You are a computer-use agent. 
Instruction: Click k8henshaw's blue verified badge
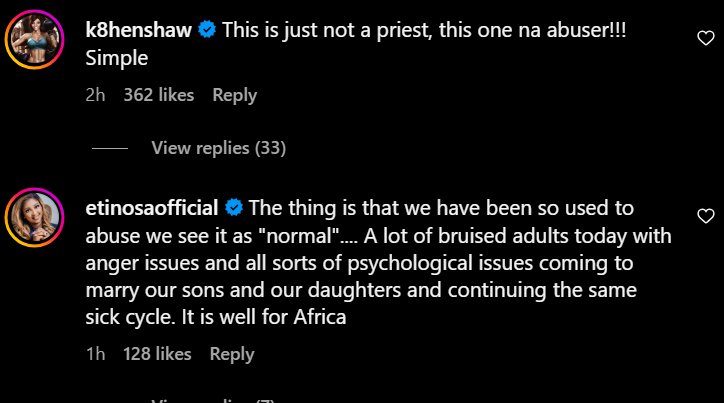click(x=207, y=30)
